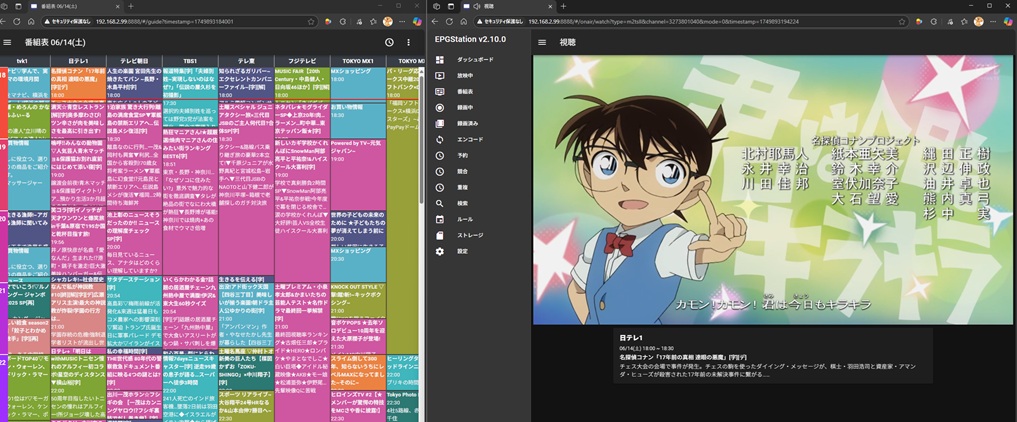Close the 番組表 06/14 browser tab

[x=119, y=6]
